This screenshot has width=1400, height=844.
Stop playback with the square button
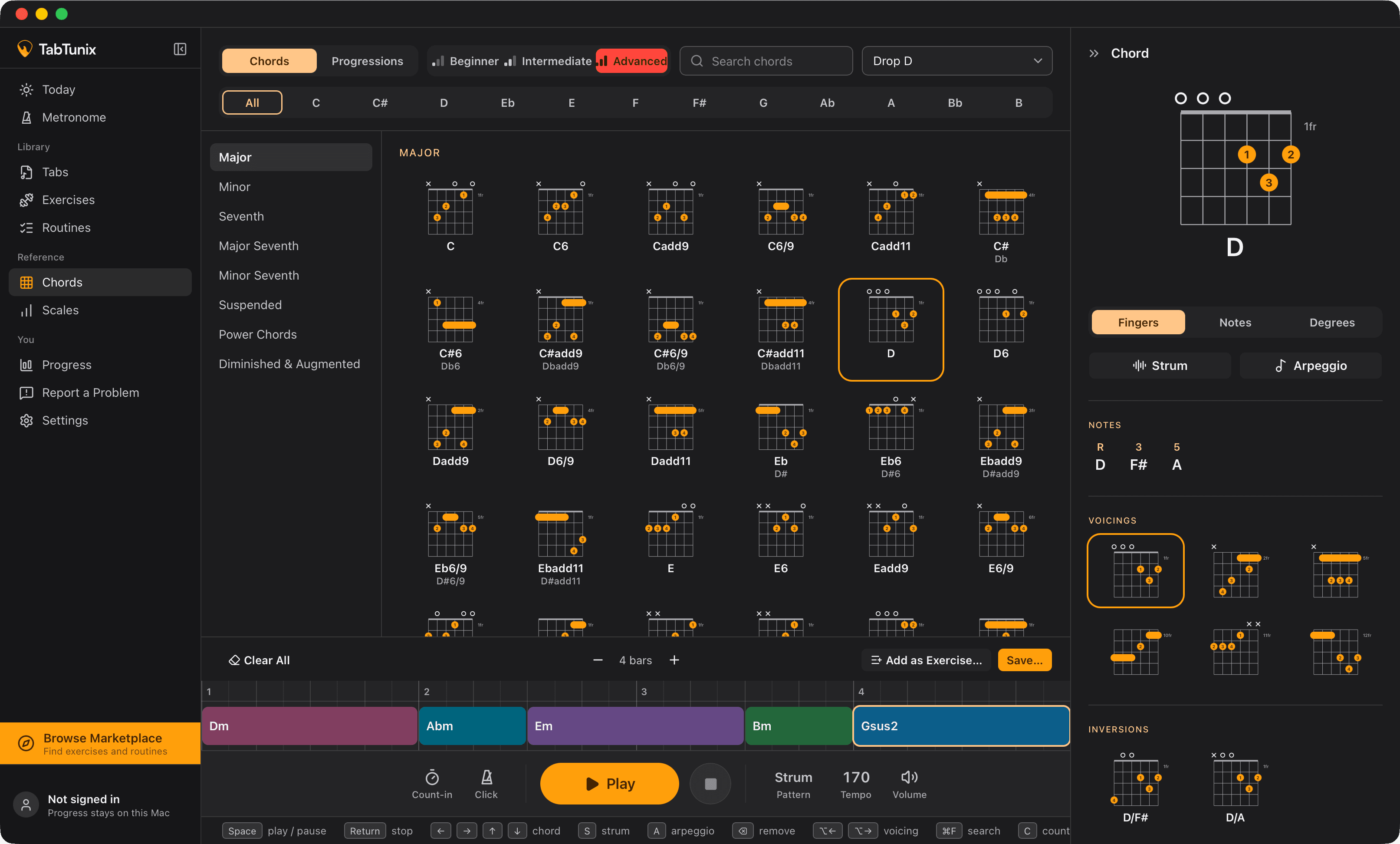tap(710, 784)
